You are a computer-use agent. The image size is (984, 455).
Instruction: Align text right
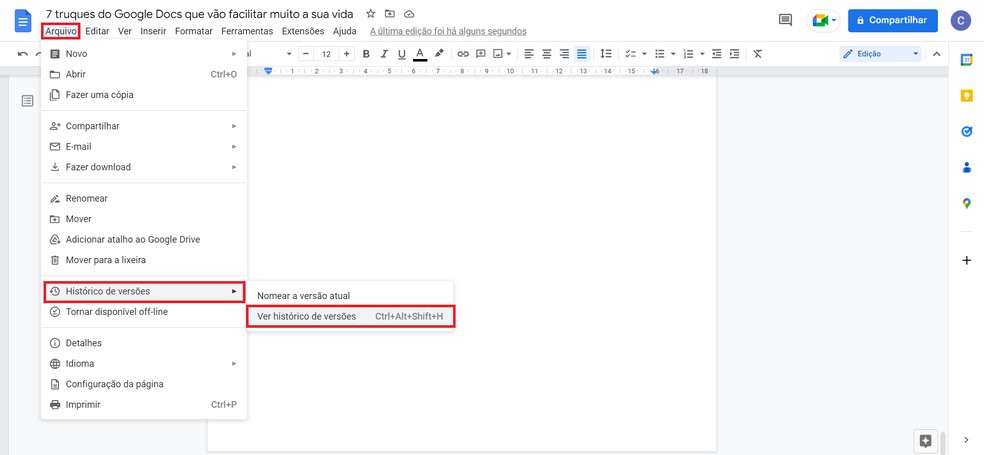[x=564, y=54]
